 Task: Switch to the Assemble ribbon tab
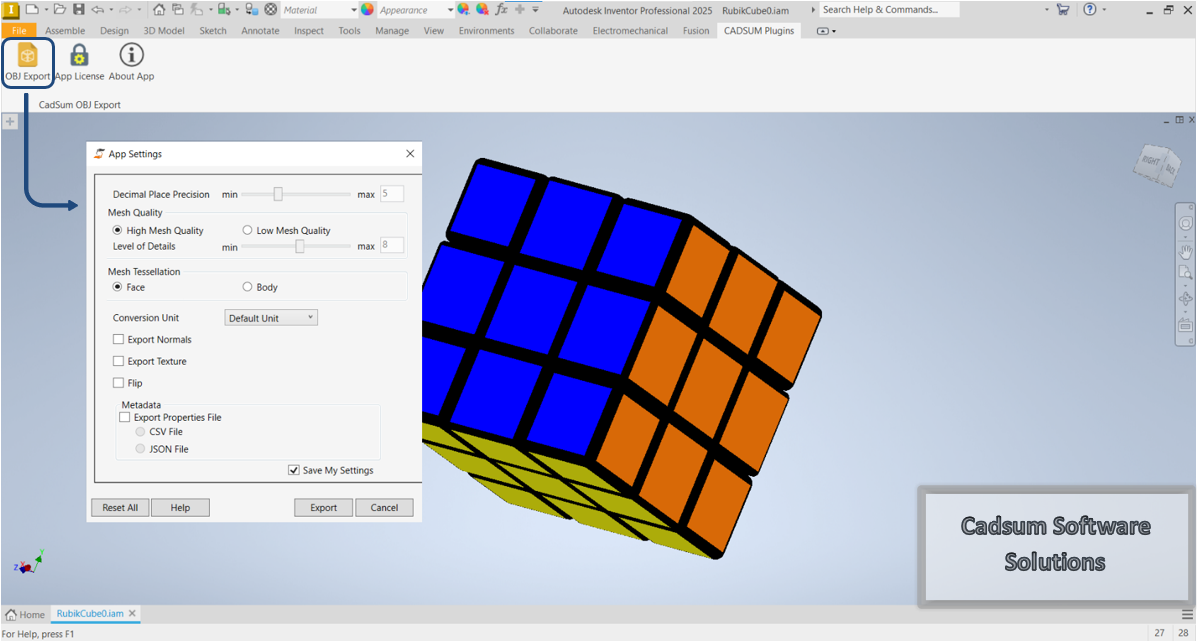tap(65, 31)
